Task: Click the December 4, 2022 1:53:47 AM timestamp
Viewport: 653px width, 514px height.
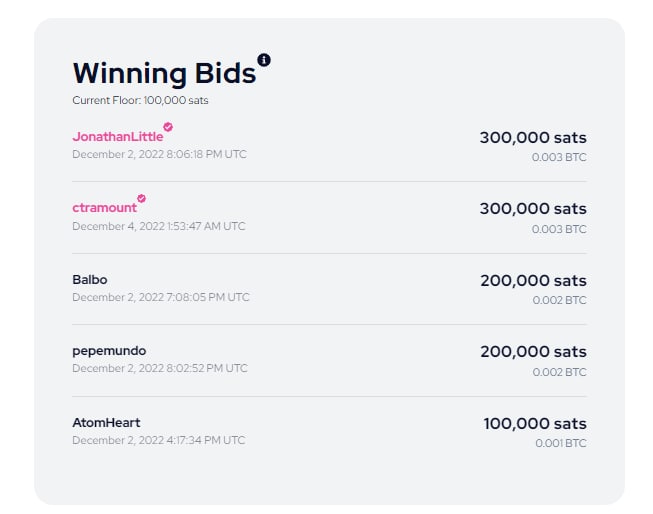Action: (x=159, y=226)
